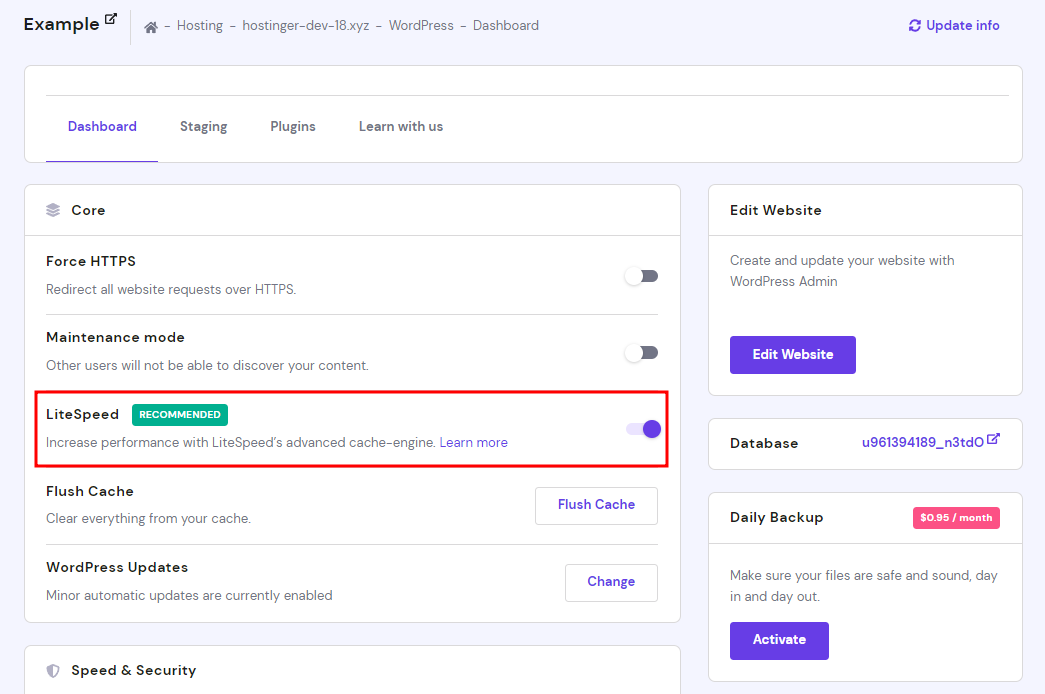
Task: Go to Hosting in the breadcrumb
Action: coord(200,26)
